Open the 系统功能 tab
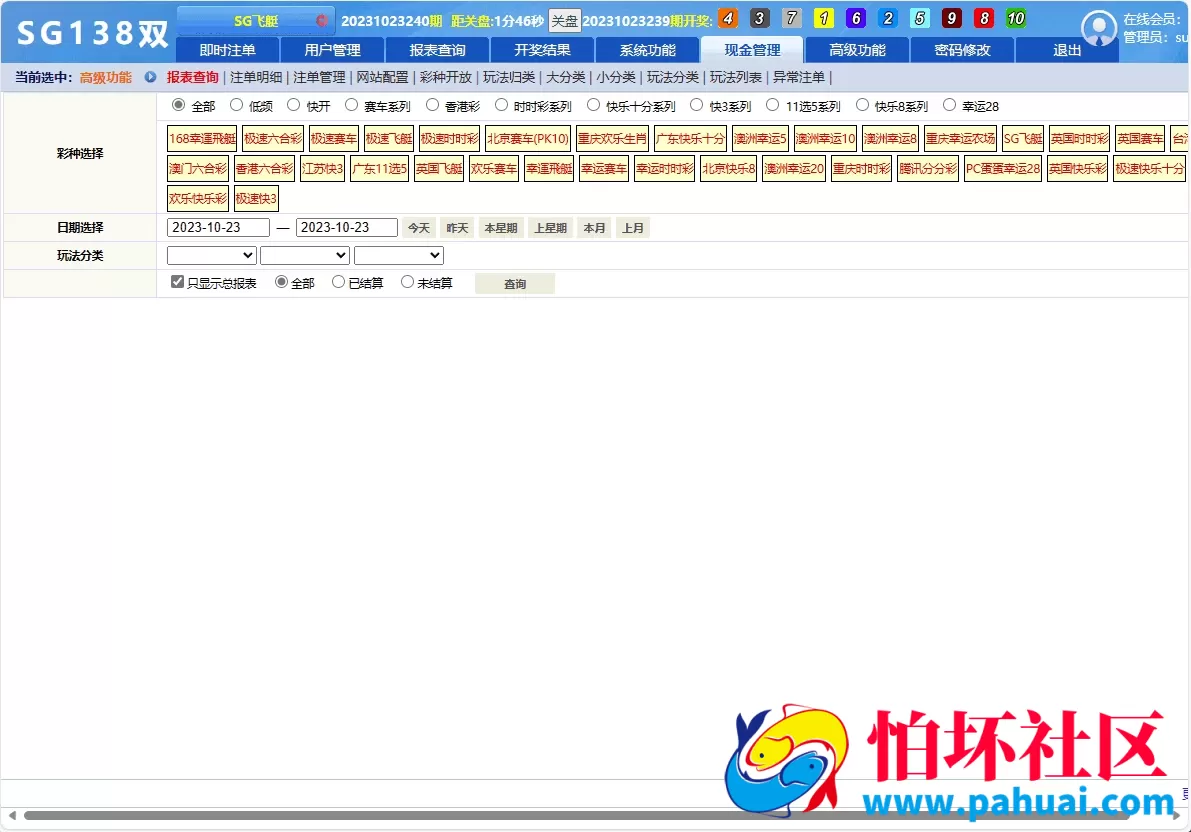Screen dimensions: 1191x832 [647, 50]
